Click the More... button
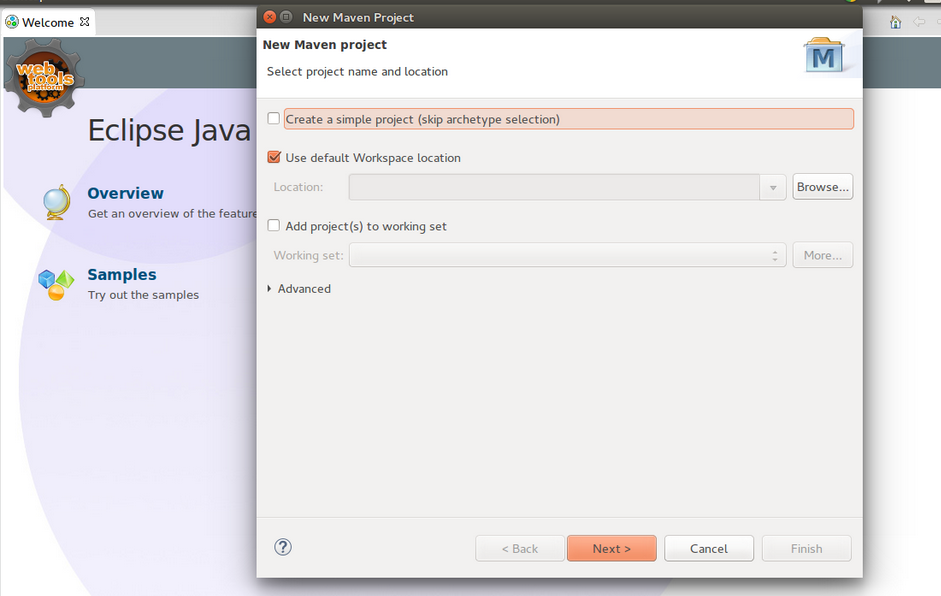Viewport: 941px width, 596px height. click(822, 255)
